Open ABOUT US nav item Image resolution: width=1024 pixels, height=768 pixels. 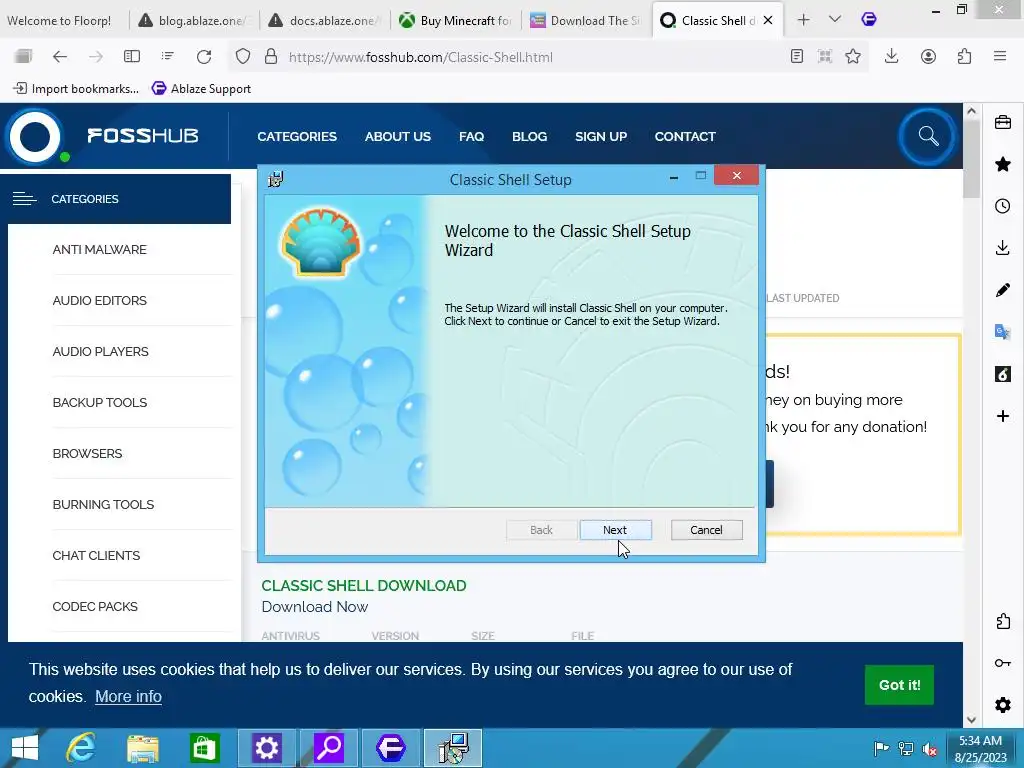[398, 136]
